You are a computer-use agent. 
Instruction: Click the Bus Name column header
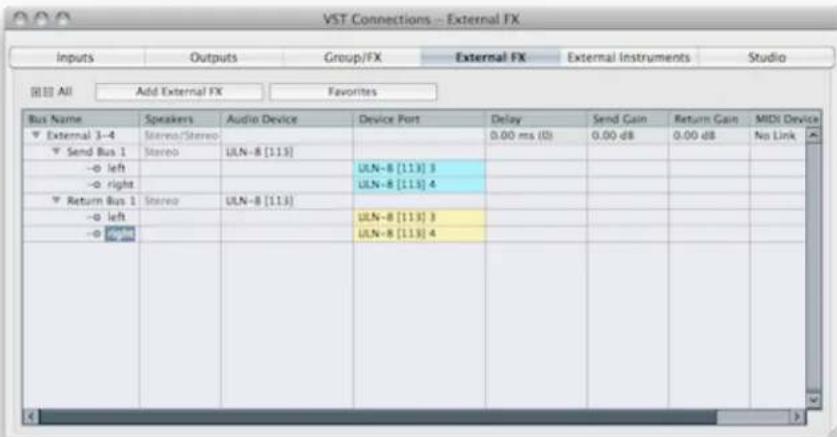tap(81, 119)
